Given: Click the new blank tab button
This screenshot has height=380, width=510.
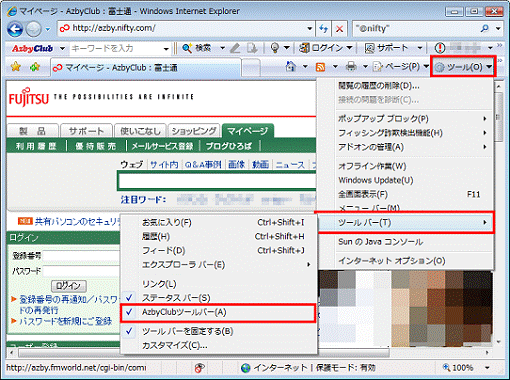Looking at the screenshot, I should tap(251, 68).
